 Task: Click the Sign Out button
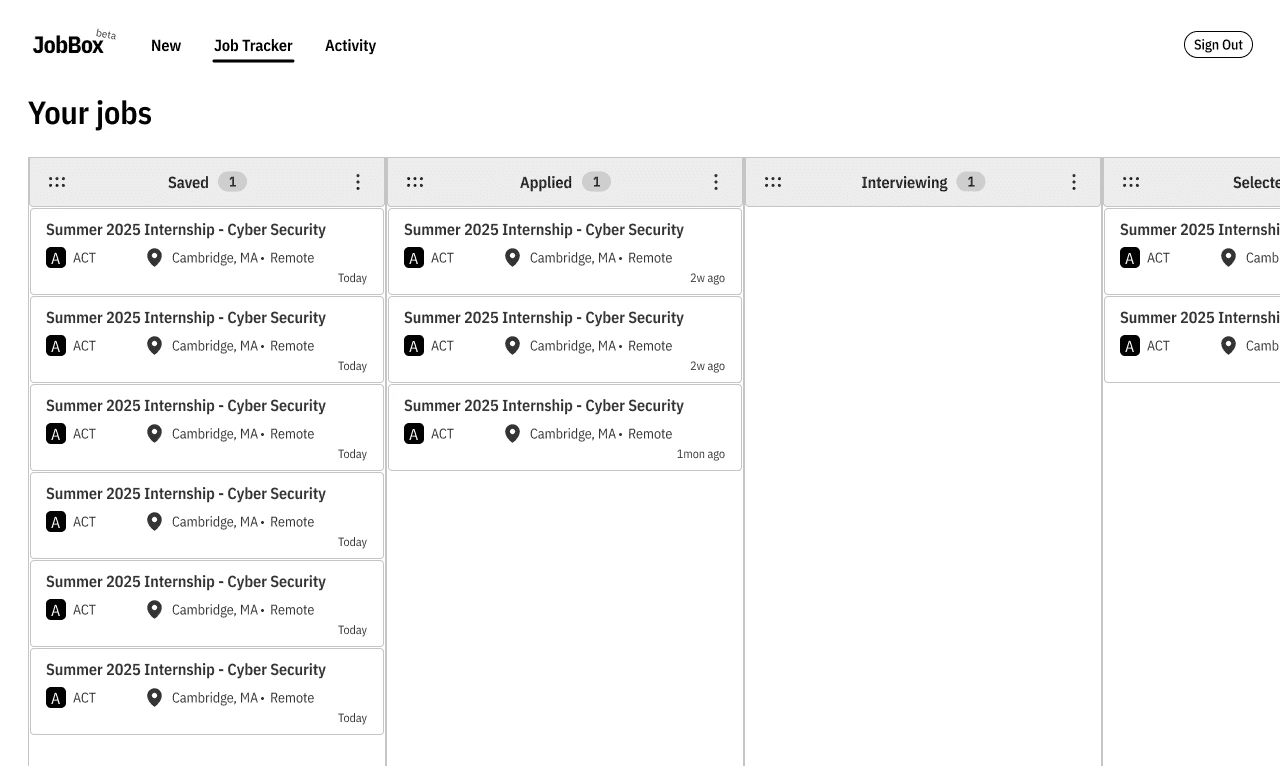(1218, 45)
